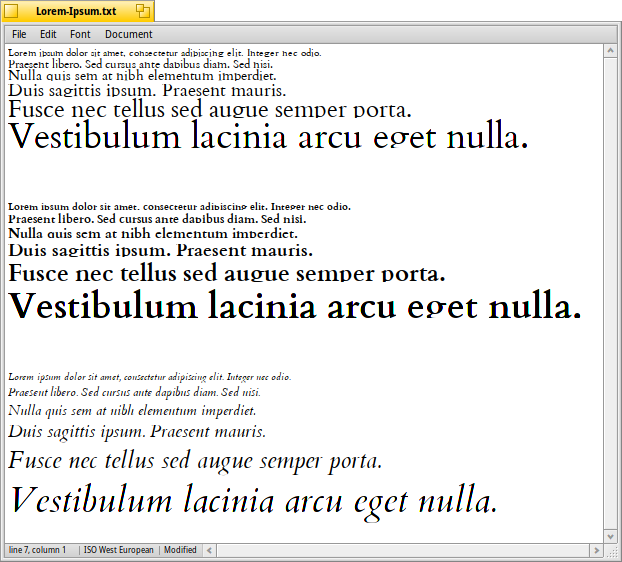The width and height of the screenshot is (622, 562).
Task: Click the italic 'Nulla quis sem at nibh' line
Action: tap(132, 410)
